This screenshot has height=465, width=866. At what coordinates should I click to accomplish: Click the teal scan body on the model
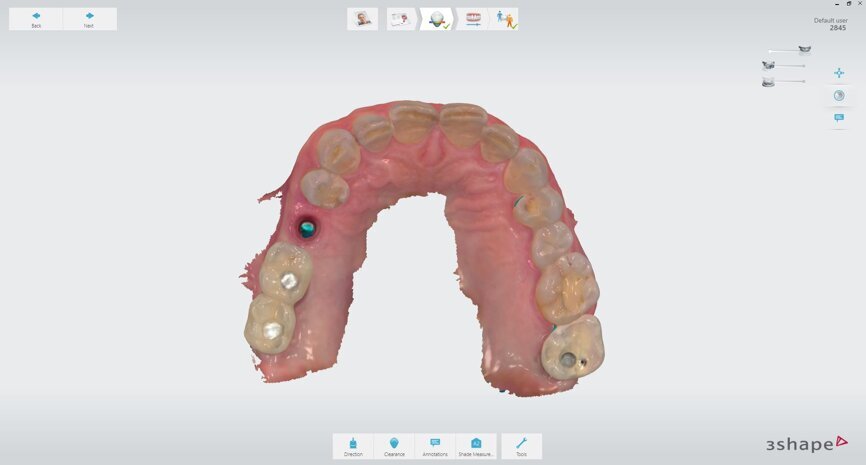pos(308,229)
